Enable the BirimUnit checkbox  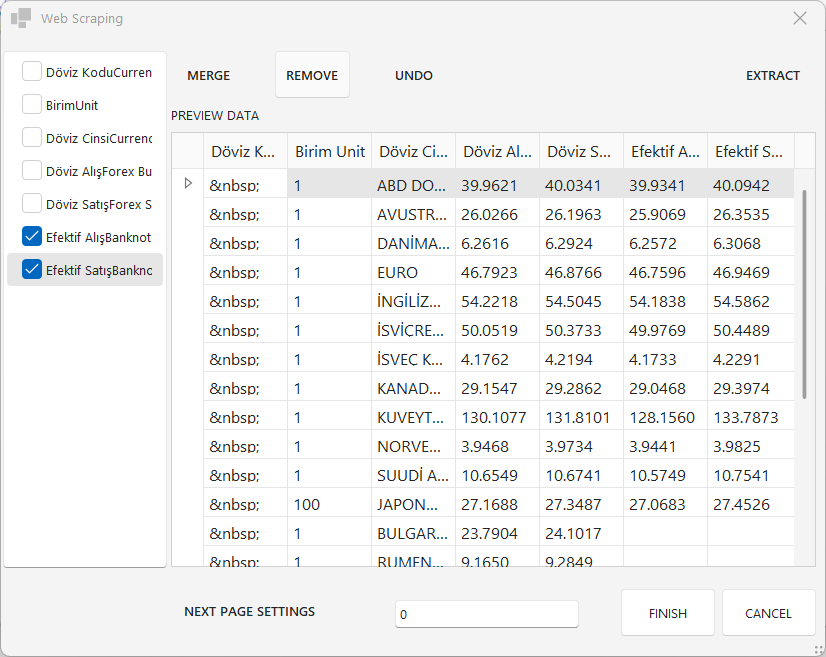pyautogui.click(x=32, y=105)
